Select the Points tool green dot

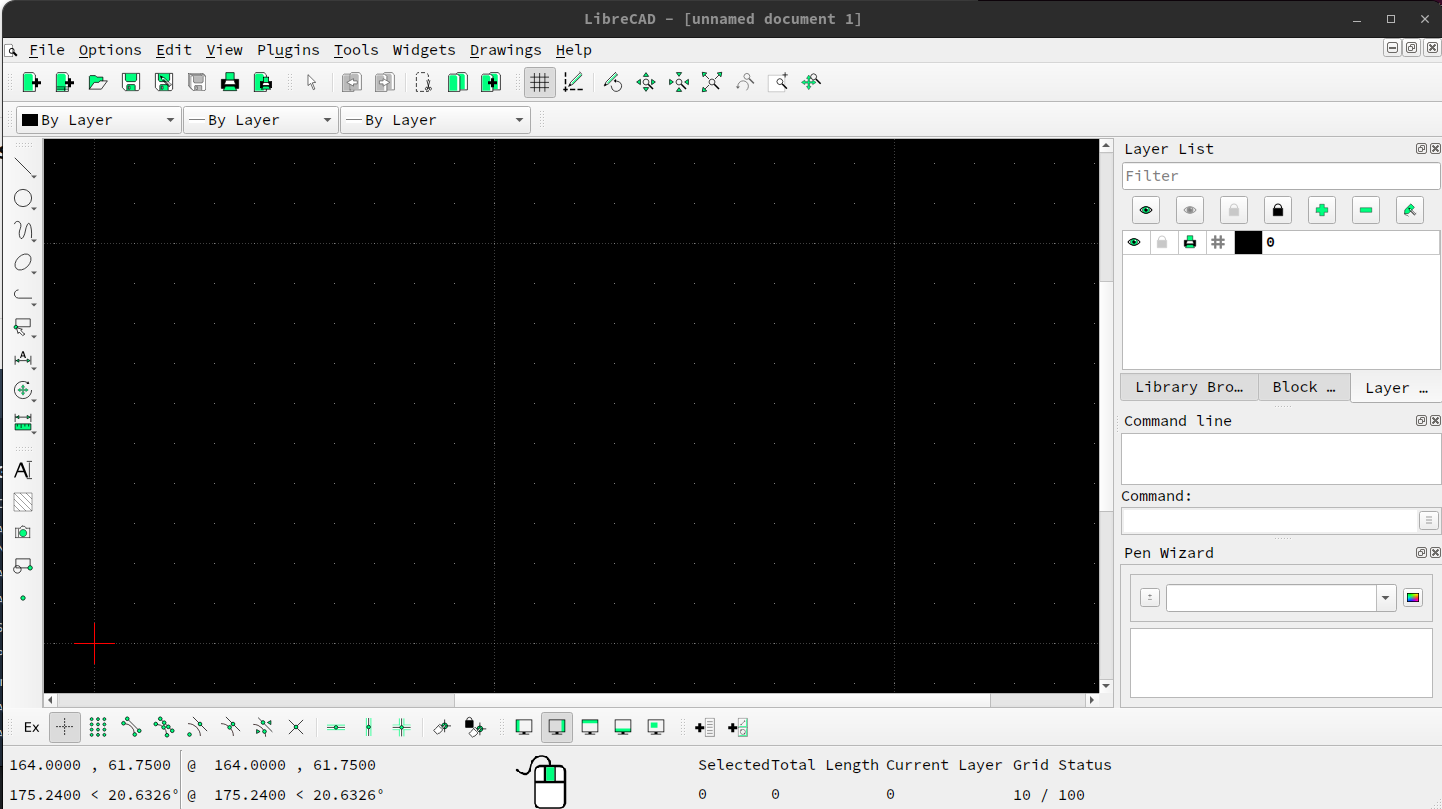point(23,598)
